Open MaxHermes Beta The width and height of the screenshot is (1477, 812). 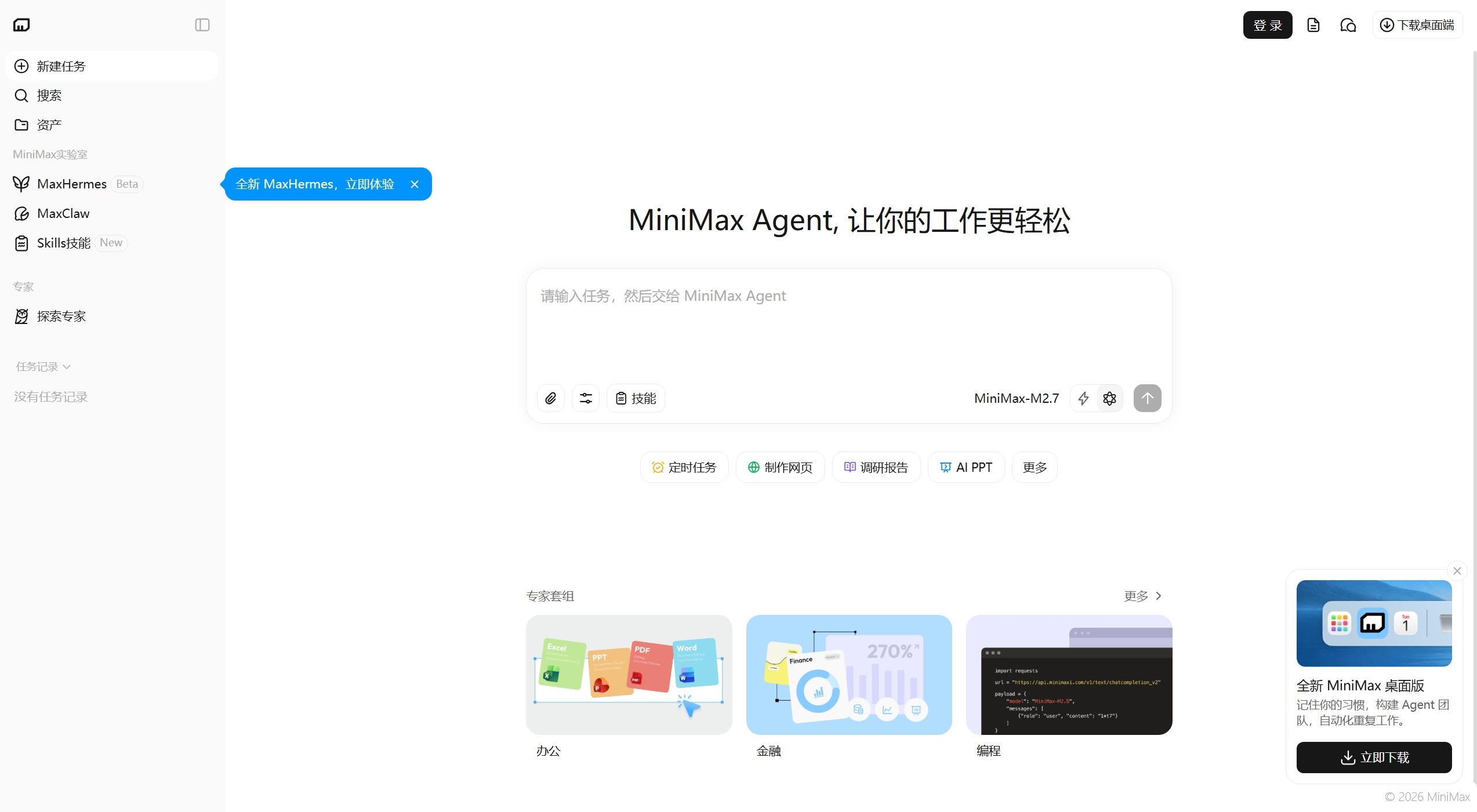coord(112,184)
